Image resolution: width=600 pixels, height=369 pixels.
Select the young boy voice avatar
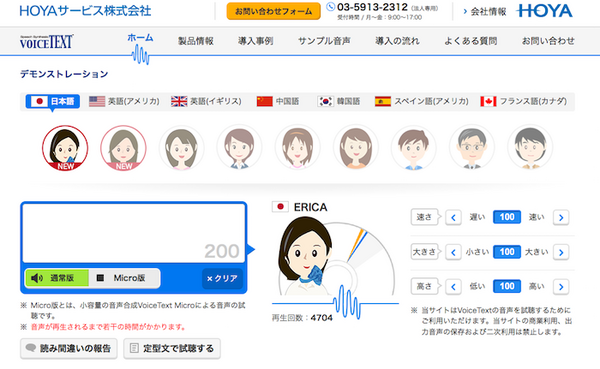[413, 148]
